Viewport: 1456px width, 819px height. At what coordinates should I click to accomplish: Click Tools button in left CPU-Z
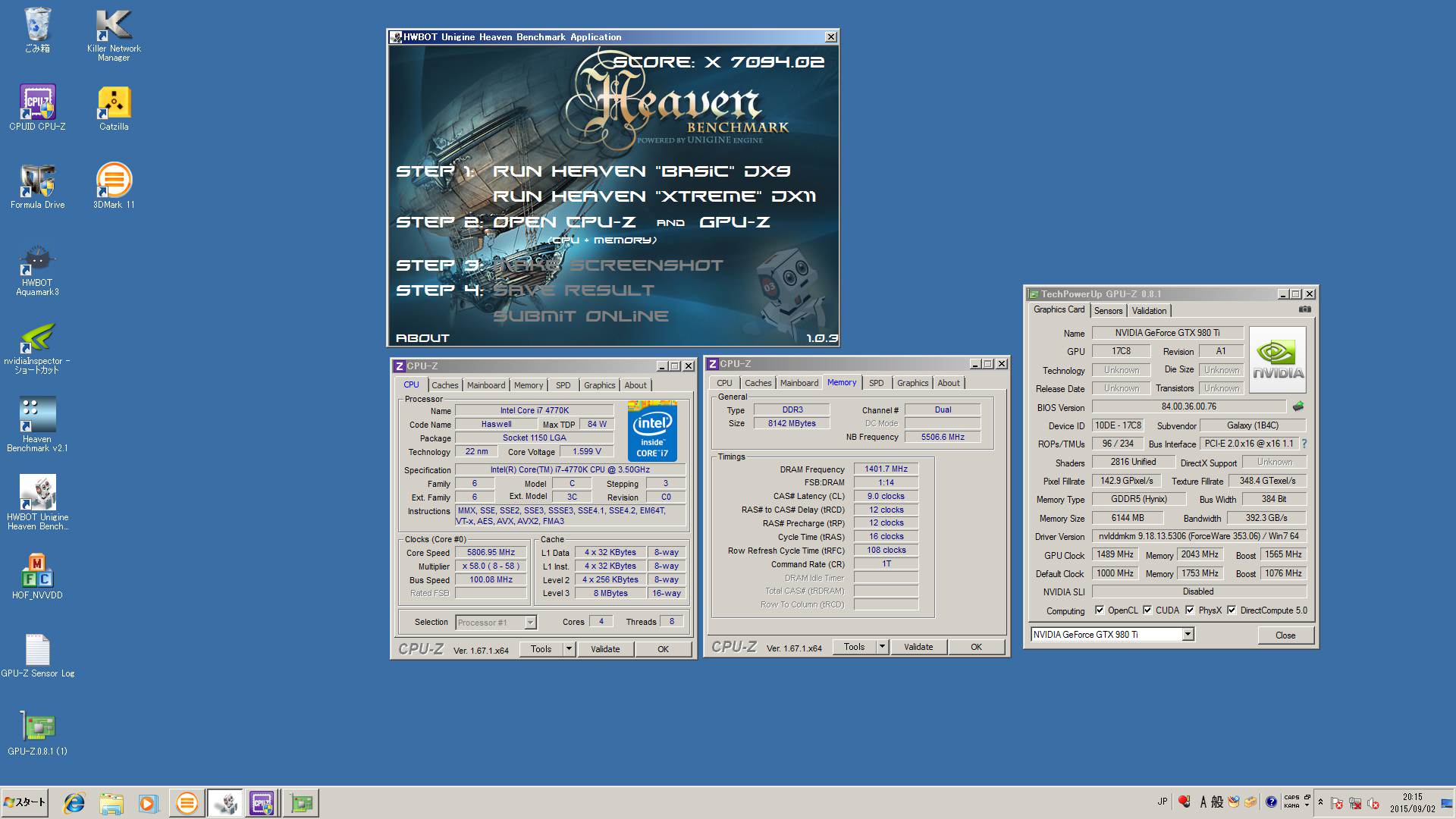(541, 649)
